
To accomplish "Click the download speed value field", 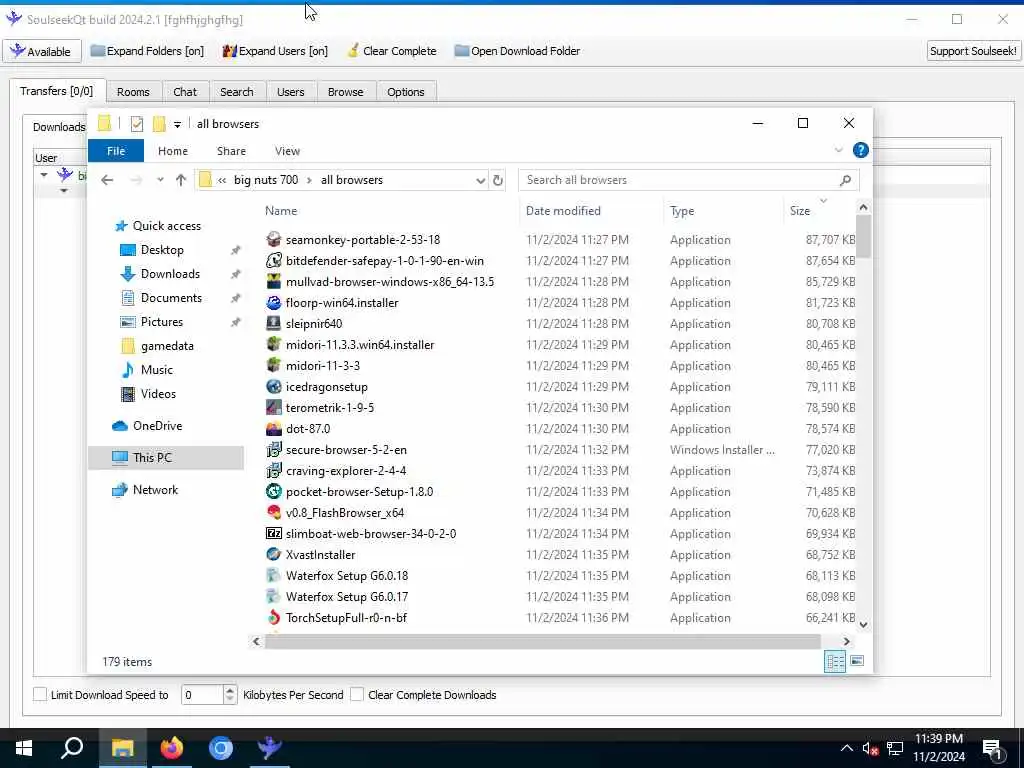I will tap(202, 694).
